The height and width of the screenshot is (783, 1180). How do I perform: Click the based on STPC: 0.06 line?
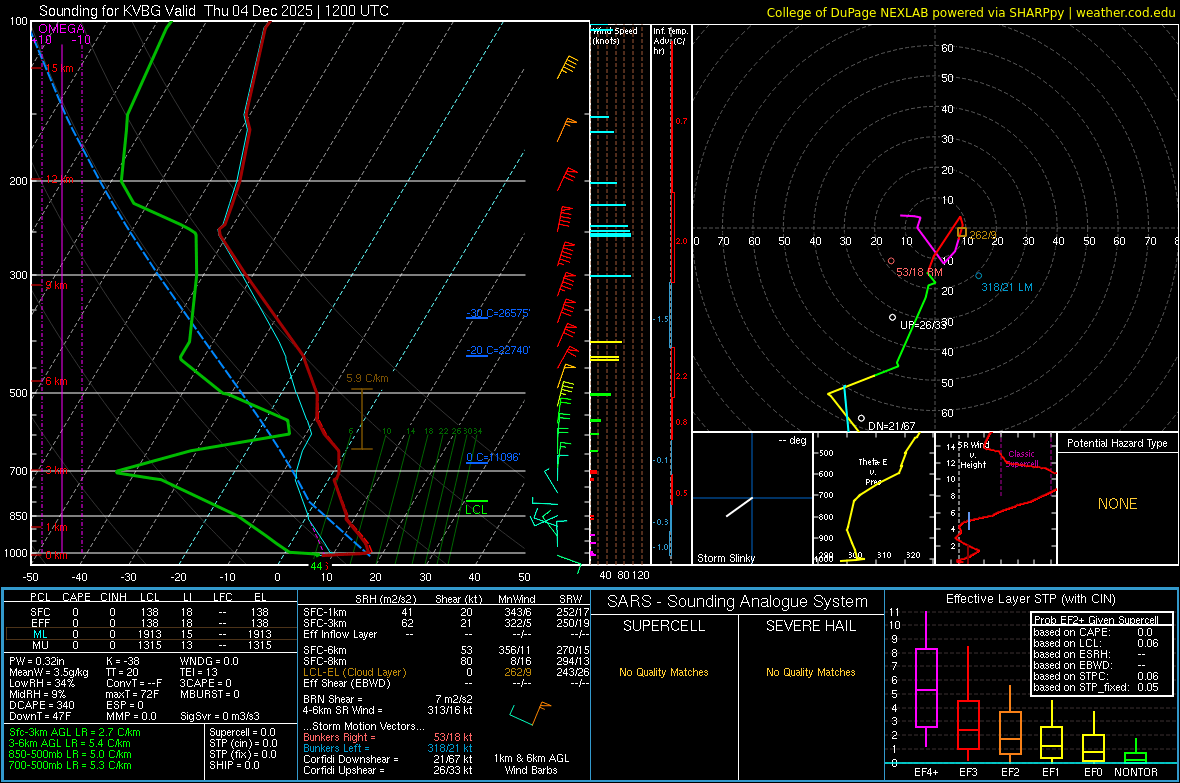click(x=1096, y=676)
